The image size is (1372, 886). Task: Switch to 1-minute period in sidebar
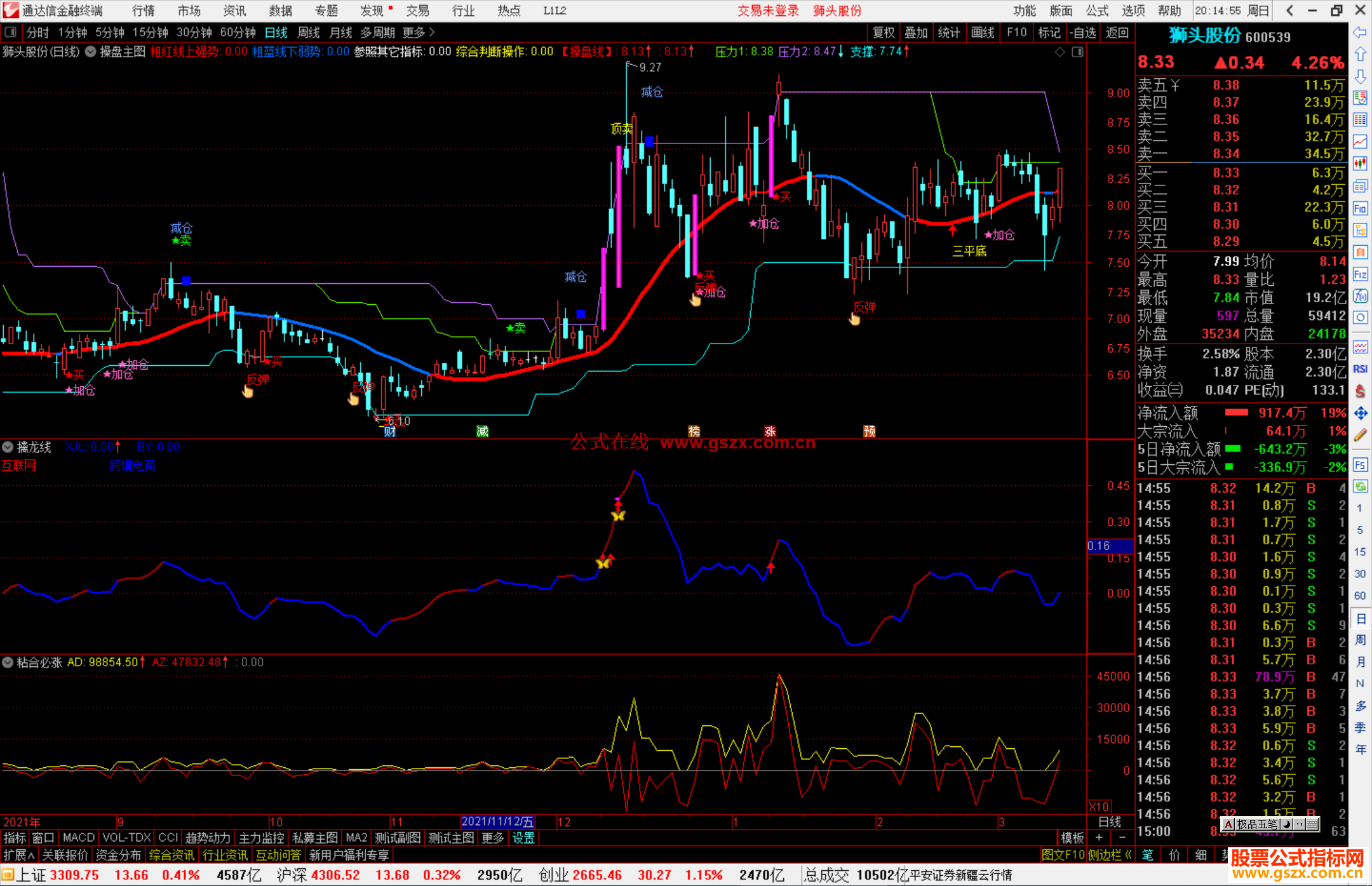(x=1359, y=508)
